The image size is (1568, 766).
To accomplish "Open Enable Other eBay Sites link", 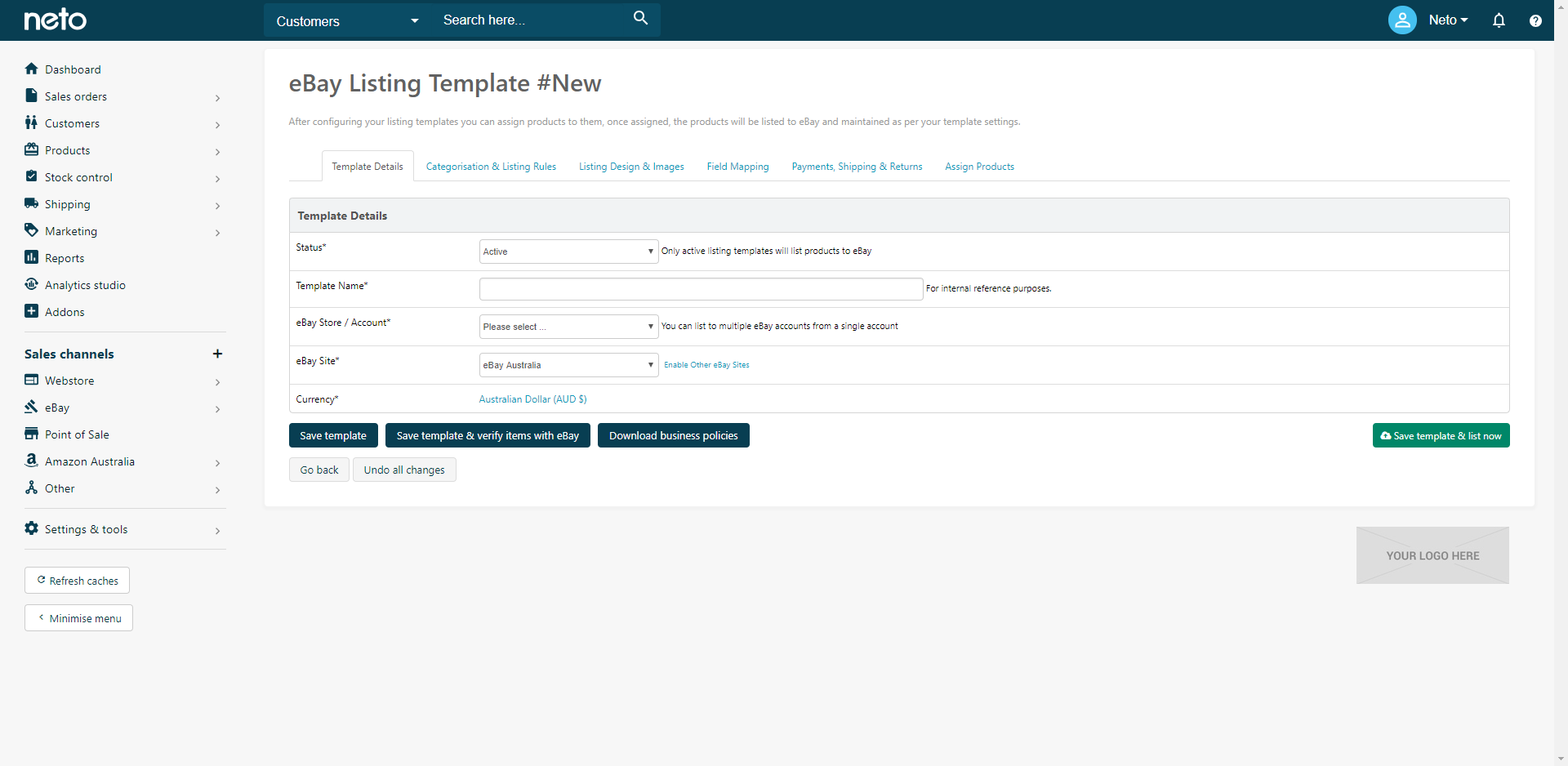I will [706, 365].
